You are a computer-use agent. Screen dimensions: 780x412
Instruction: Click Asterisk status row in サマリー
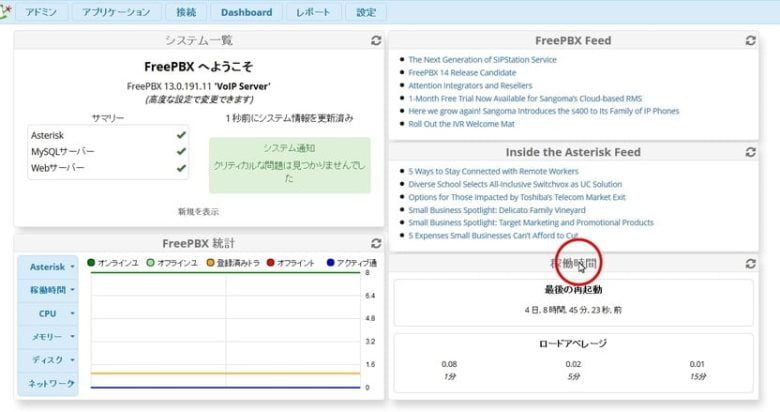point(108,135)
